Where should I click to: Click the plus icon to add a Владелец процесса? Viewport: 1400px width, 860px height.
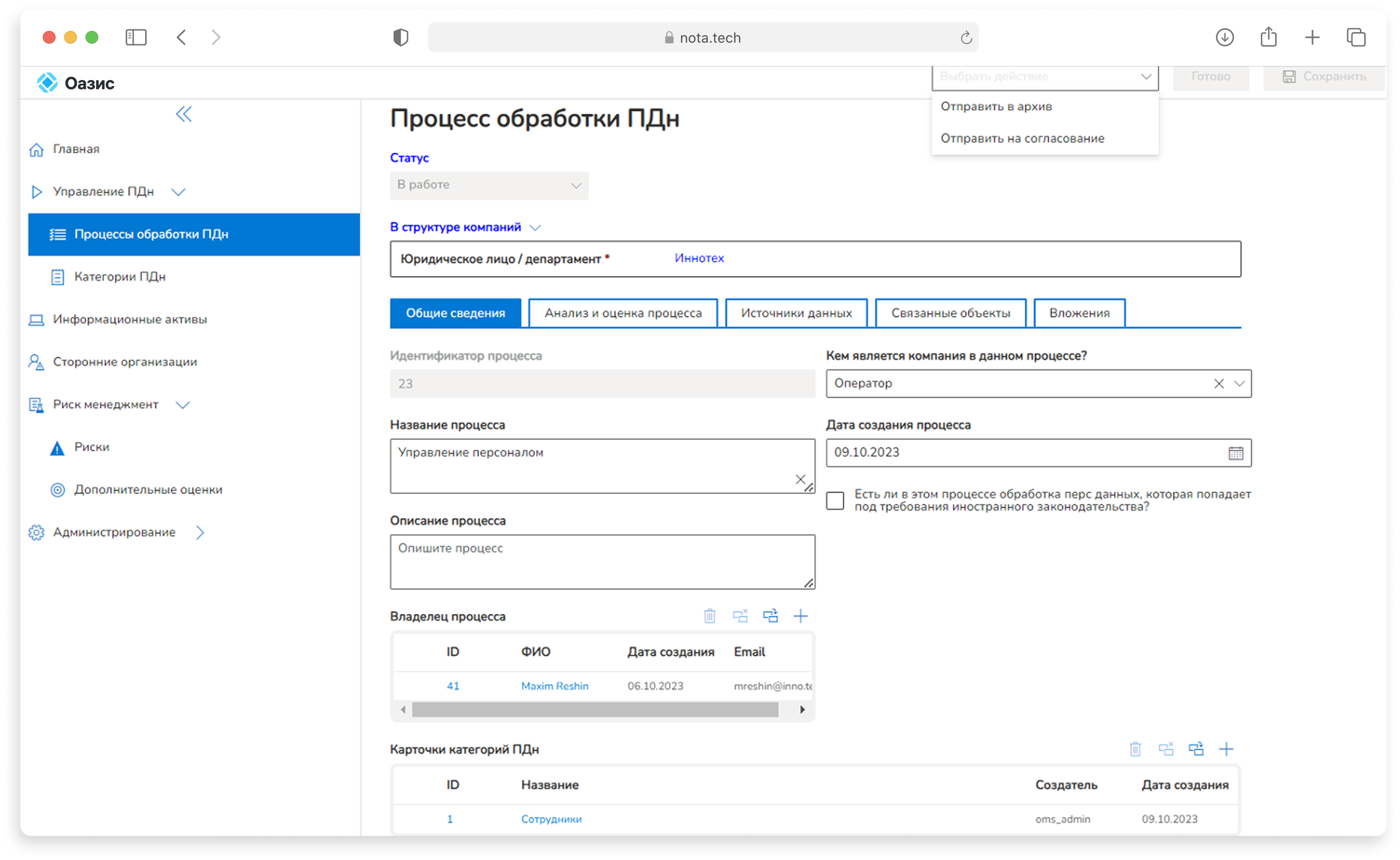tap(800, 616)
